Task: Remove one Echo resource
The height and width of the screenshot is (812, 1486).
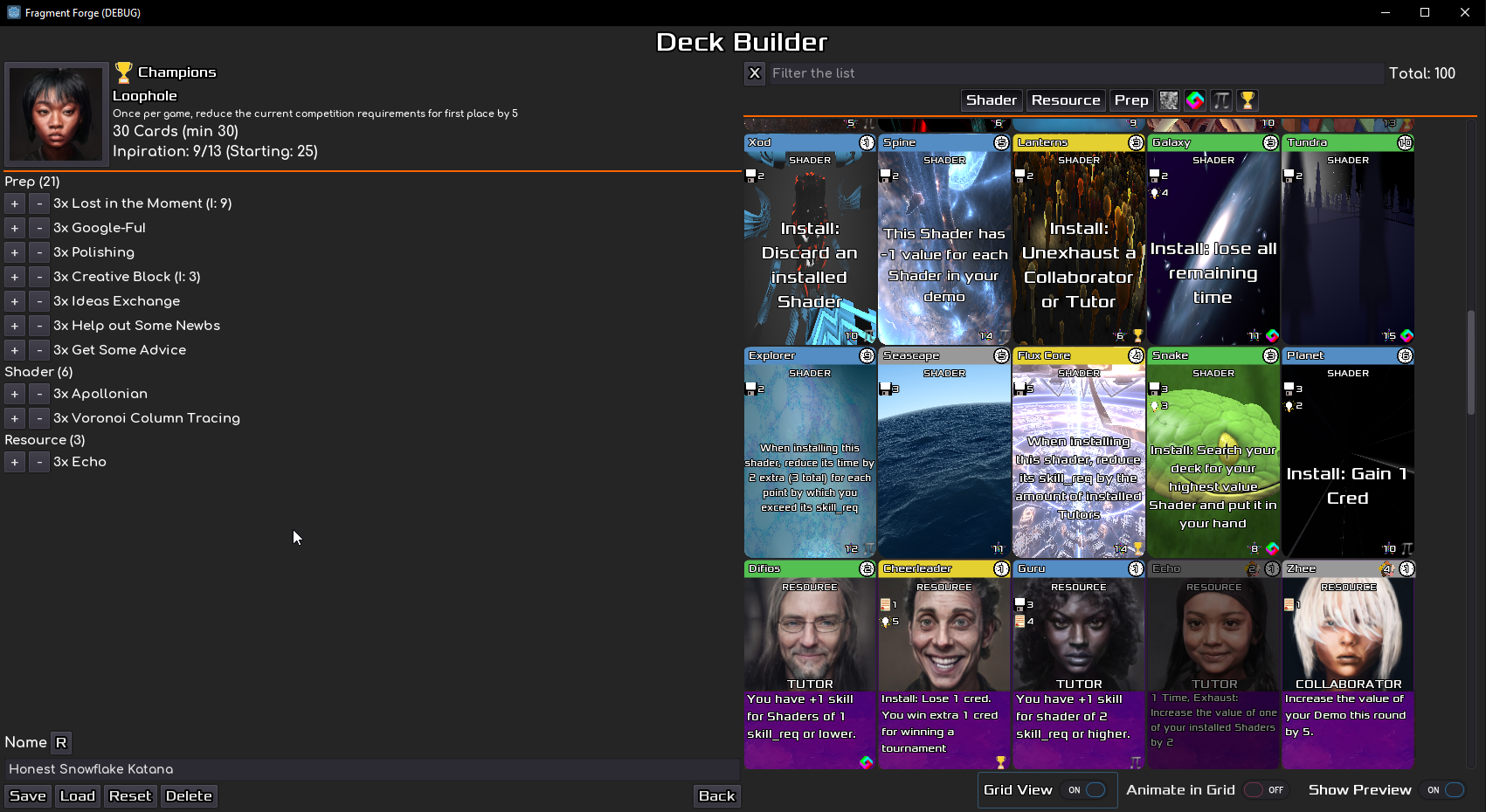Action: 39,462
